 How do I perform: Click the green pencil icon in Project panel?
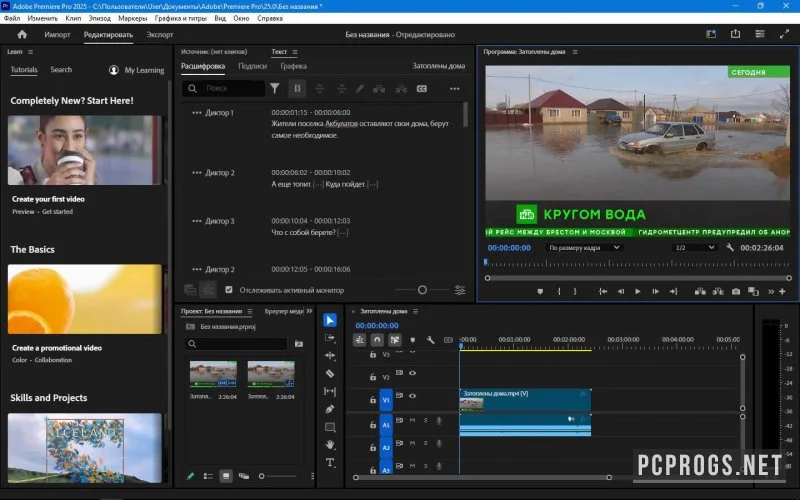(190, 476)
